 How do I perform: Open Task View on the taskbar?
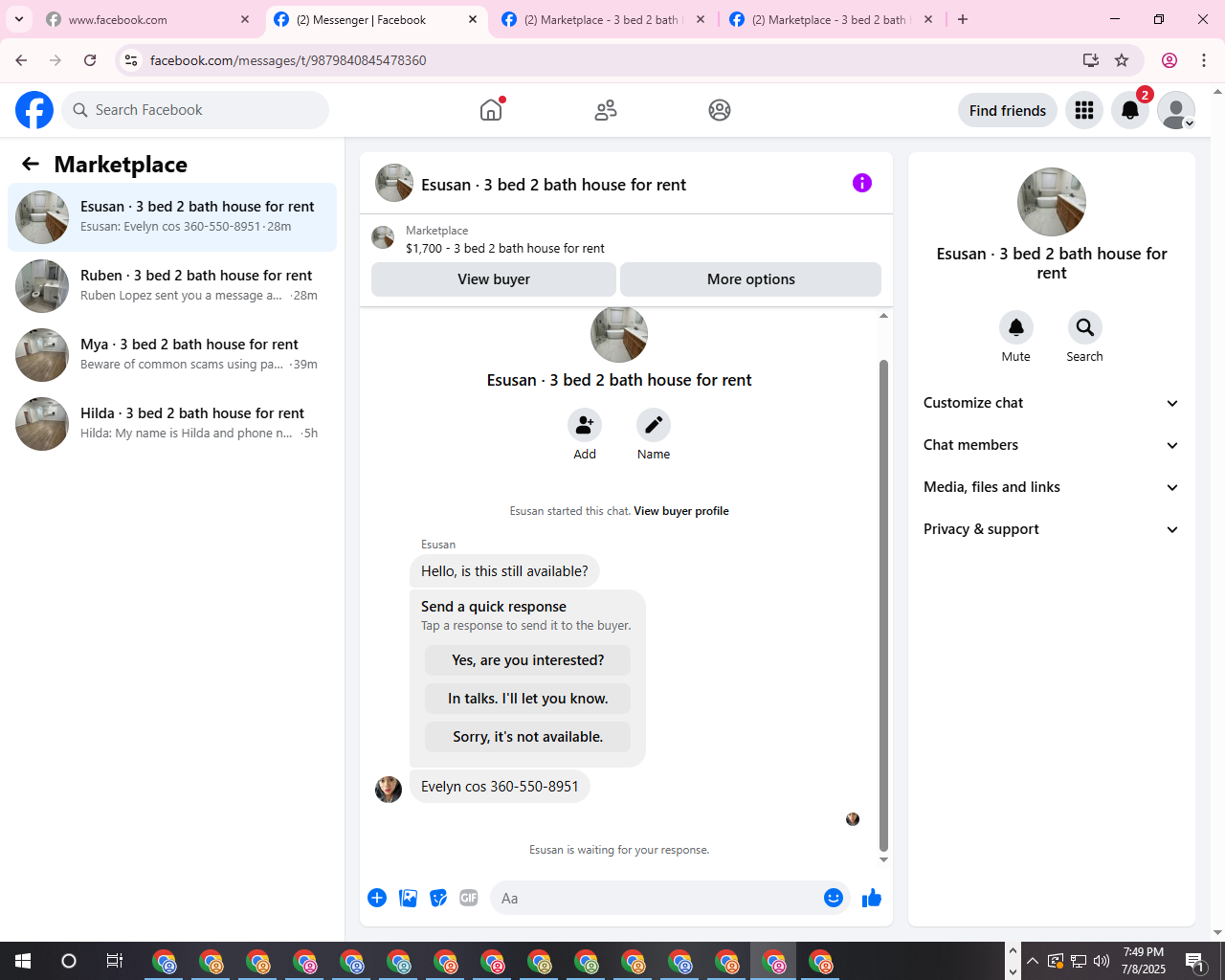click(115, 961)
